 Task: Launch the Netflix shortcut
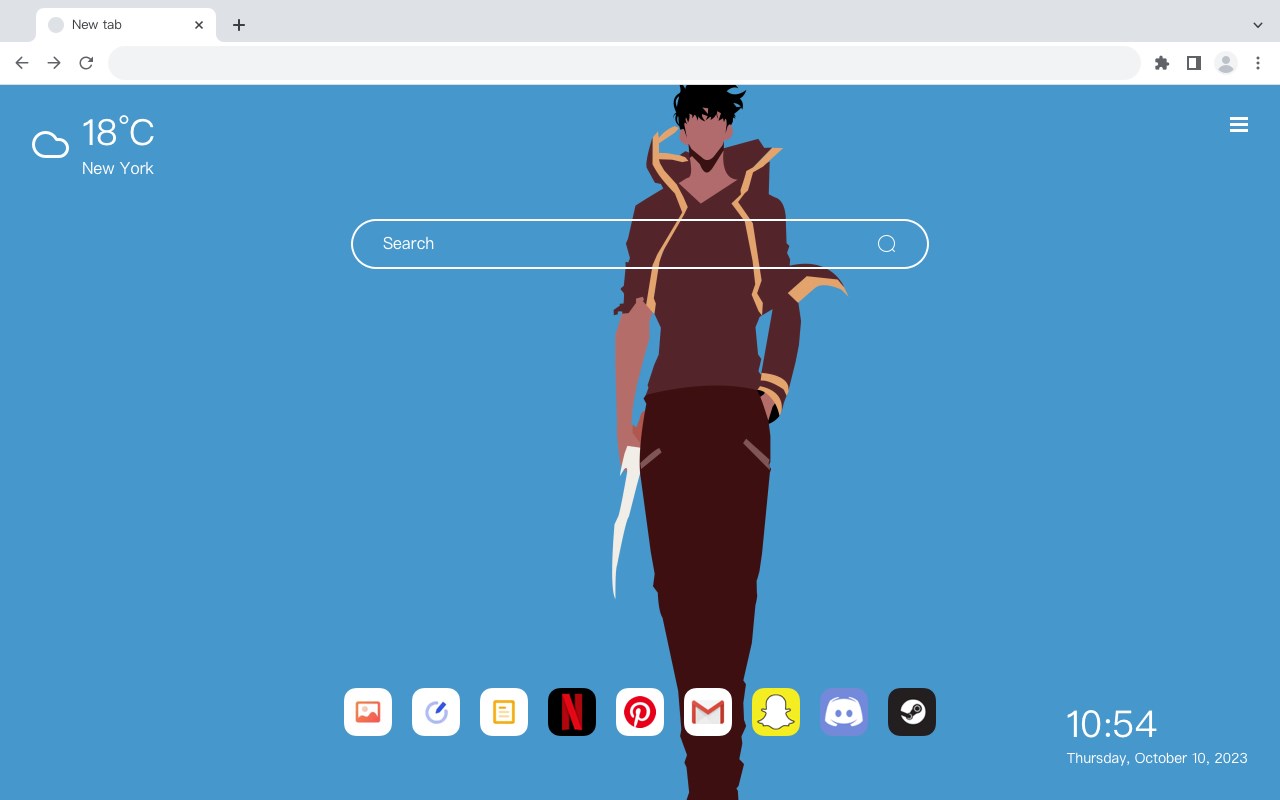click(572, 712)
